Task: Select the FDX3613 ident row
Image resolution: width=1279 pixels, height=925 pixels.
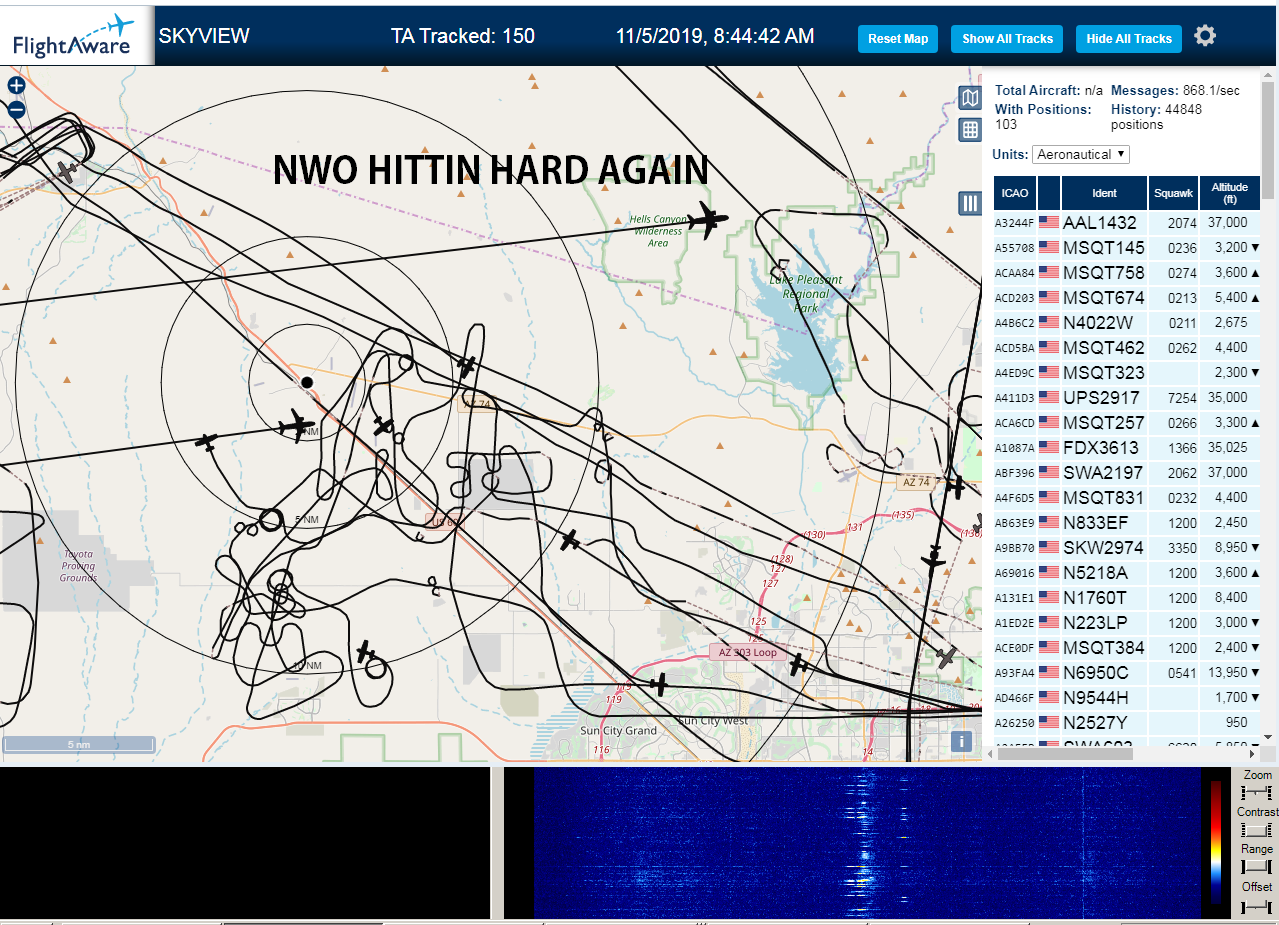Action: coord(1127,447)
